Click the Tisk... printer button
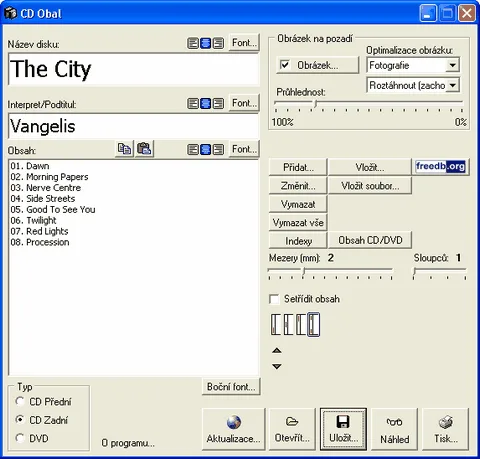This screenshot has width=480, height=459. pyautogui.click(x=446, y=429)
